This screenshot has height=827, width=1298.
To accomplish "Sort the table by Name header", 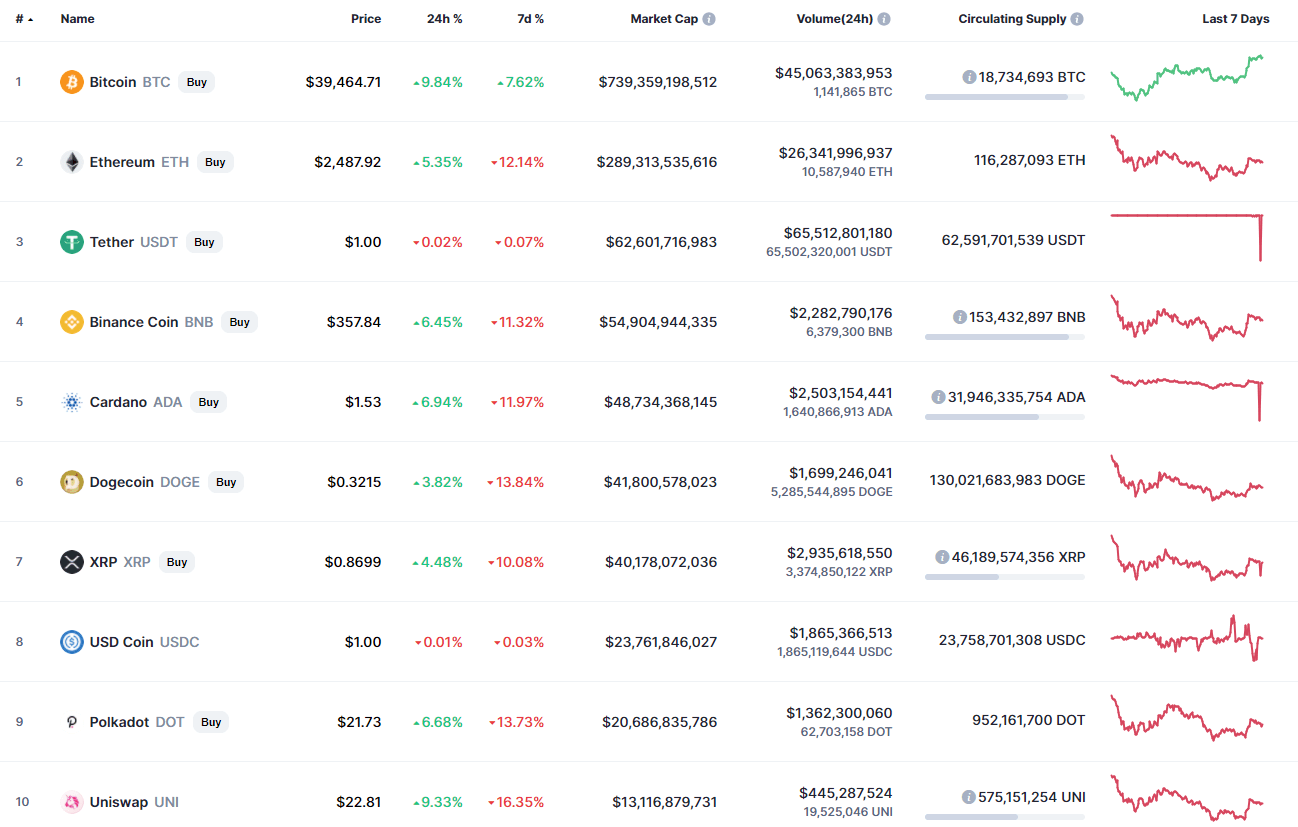I will (x=75, y=19).
